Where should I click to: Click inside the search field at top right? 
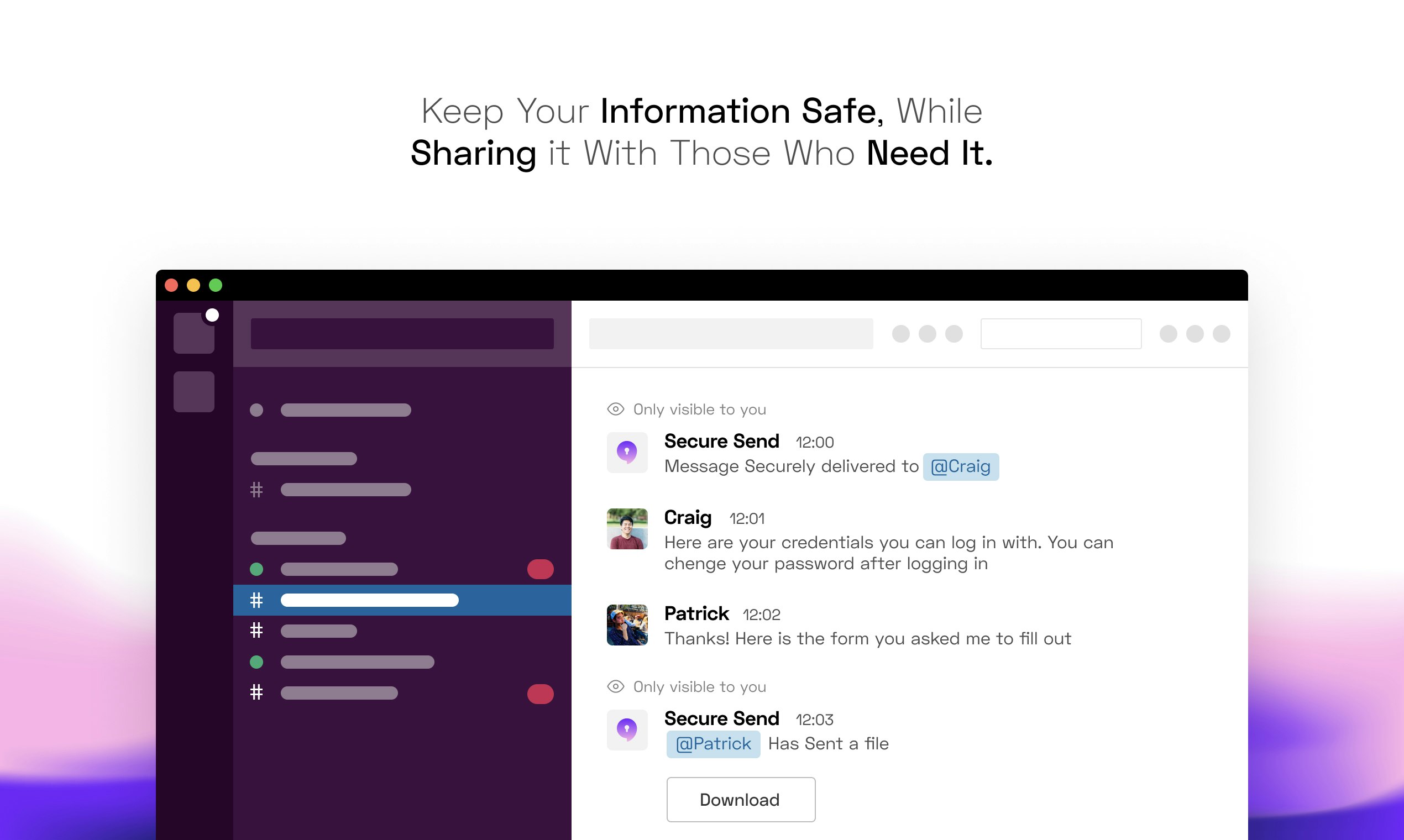[1061, 334]
